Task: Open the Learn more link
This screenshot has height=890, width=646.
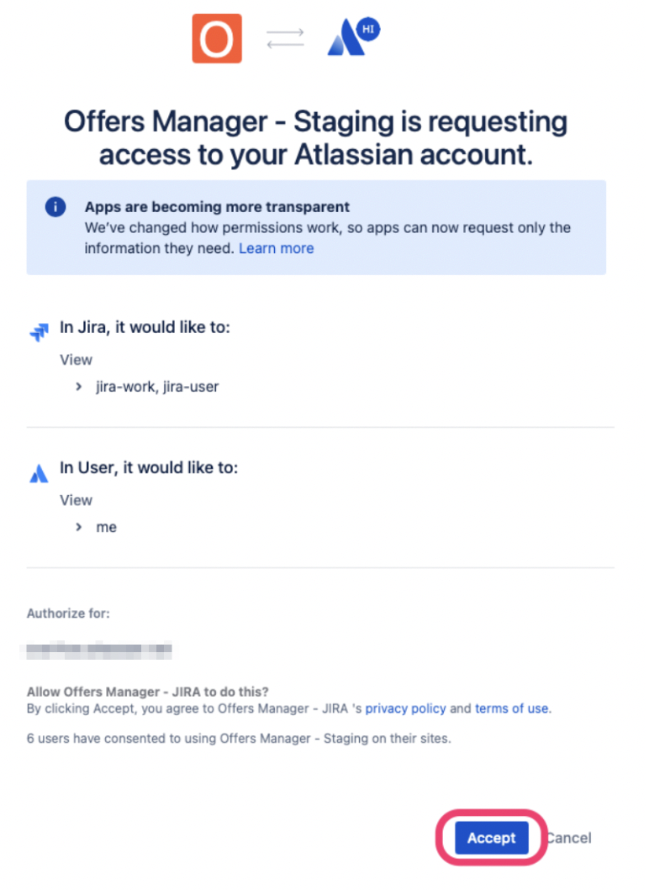Action: [276, 249]
